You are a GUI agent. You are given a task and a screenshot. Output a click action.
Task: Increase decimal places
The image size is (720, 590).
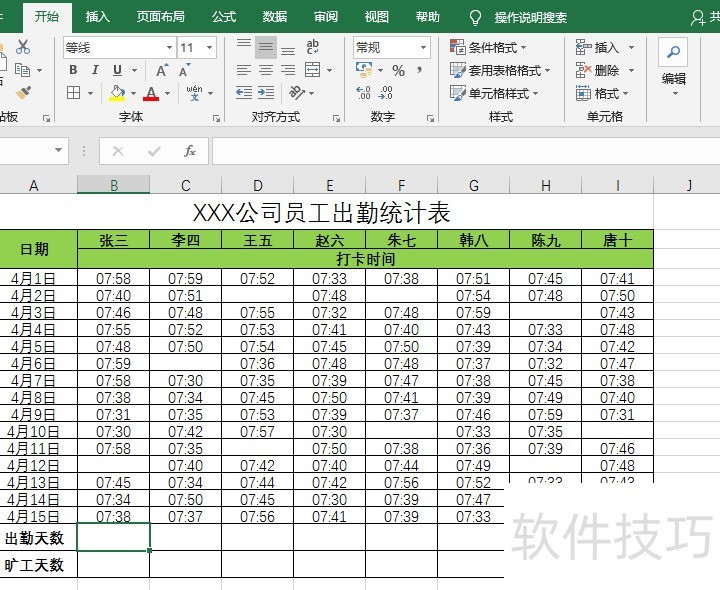tap(363, 93)
